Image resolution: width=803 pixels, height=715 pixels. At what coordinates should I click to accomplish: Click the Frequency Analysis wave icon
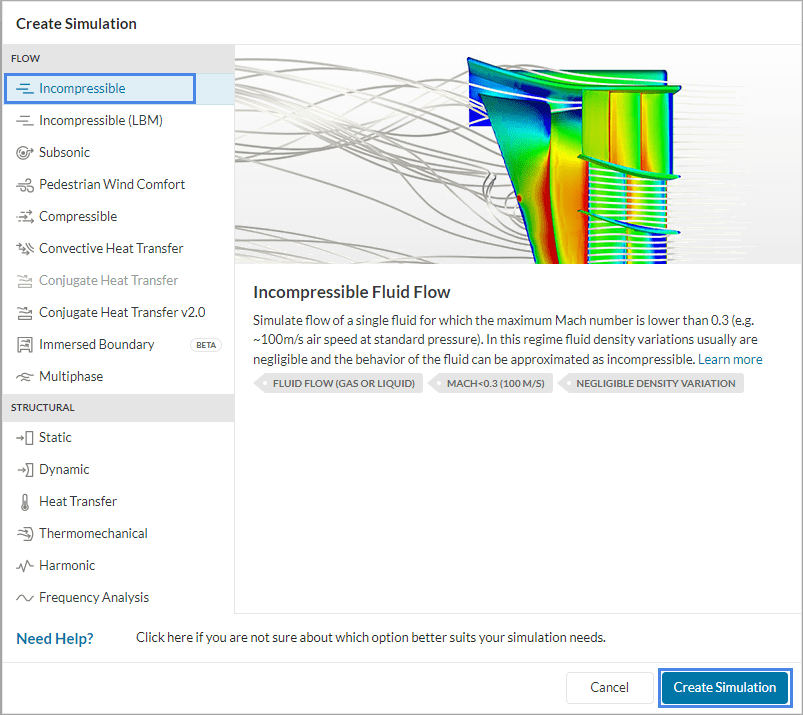click(x=25, y=598)
